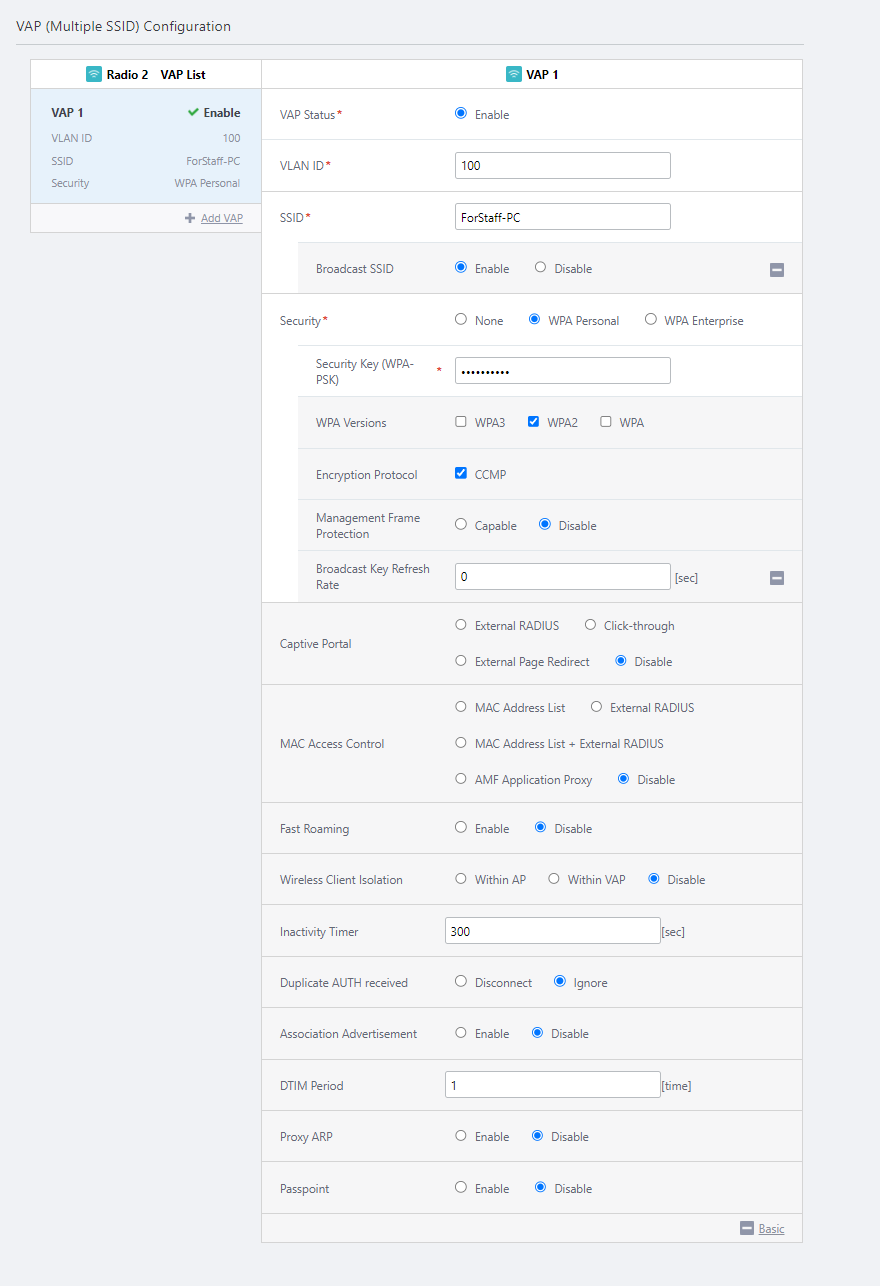Click the SSID text field
Viewport: 880px width, 1286px height.
[562, 217]
